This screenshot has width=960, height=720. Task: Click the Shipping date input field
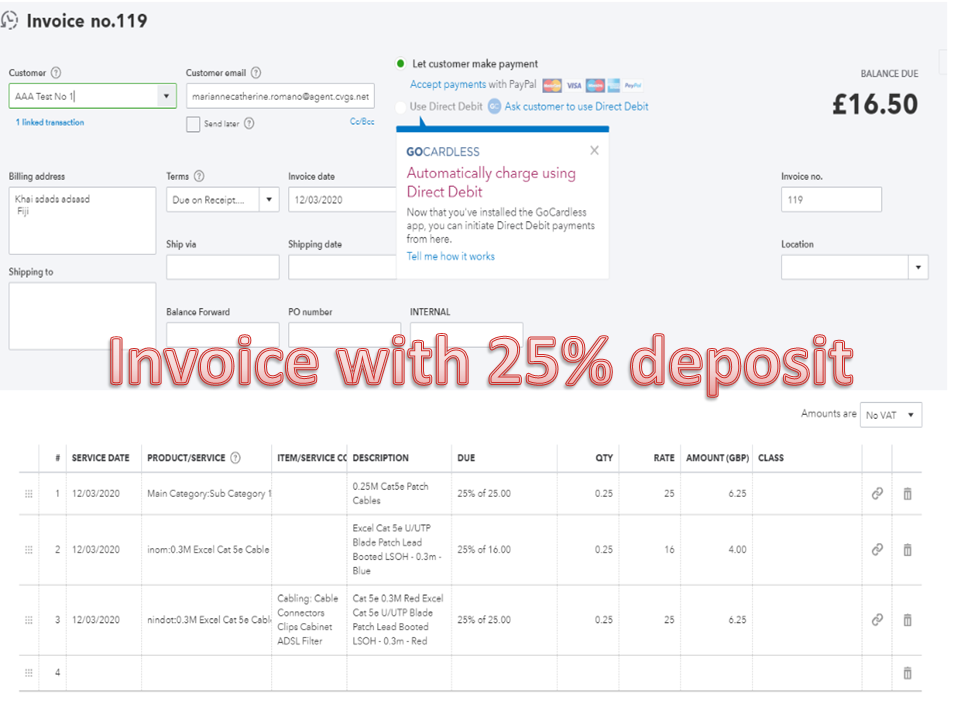[x=342, y=268]
